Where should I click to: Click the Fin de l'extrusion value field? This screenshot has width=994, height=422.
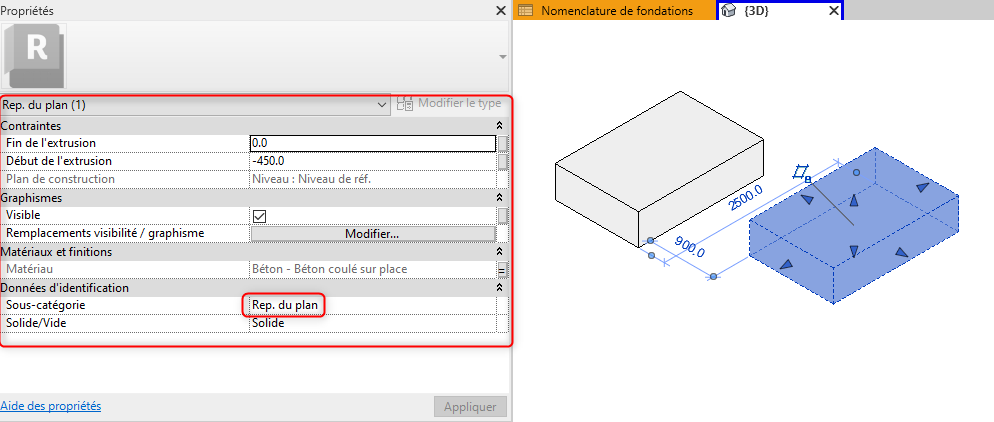(x=373, y=143)
